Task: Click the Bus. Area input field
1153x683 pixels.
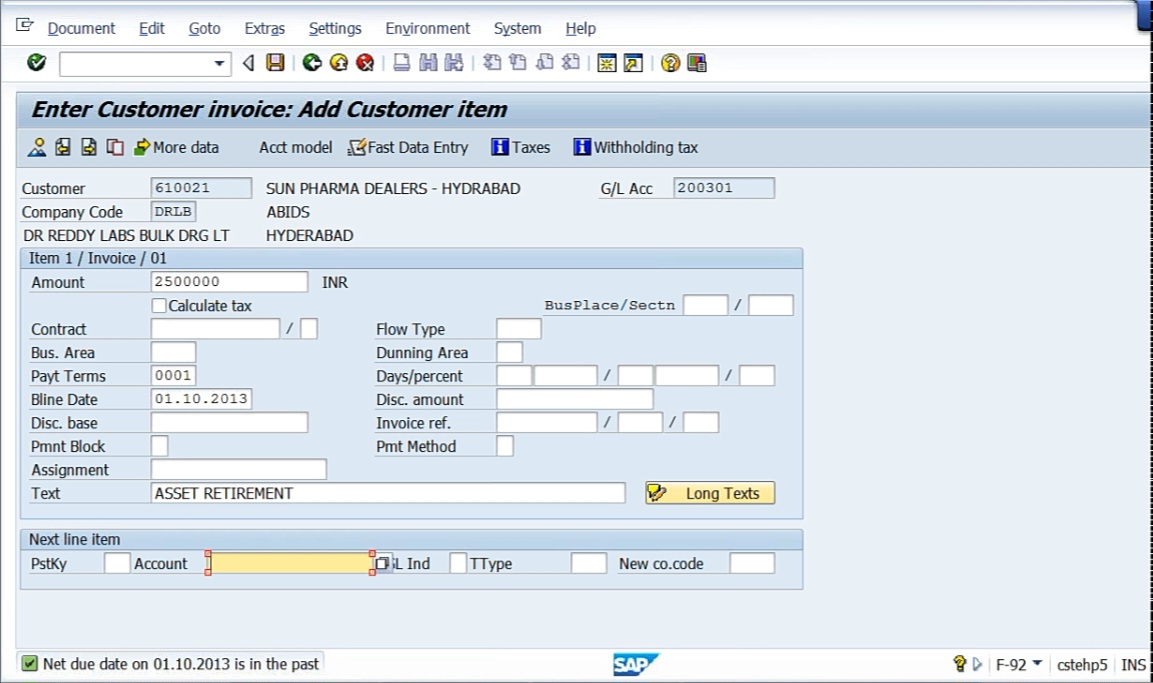Action: click(x=174, y=352)
